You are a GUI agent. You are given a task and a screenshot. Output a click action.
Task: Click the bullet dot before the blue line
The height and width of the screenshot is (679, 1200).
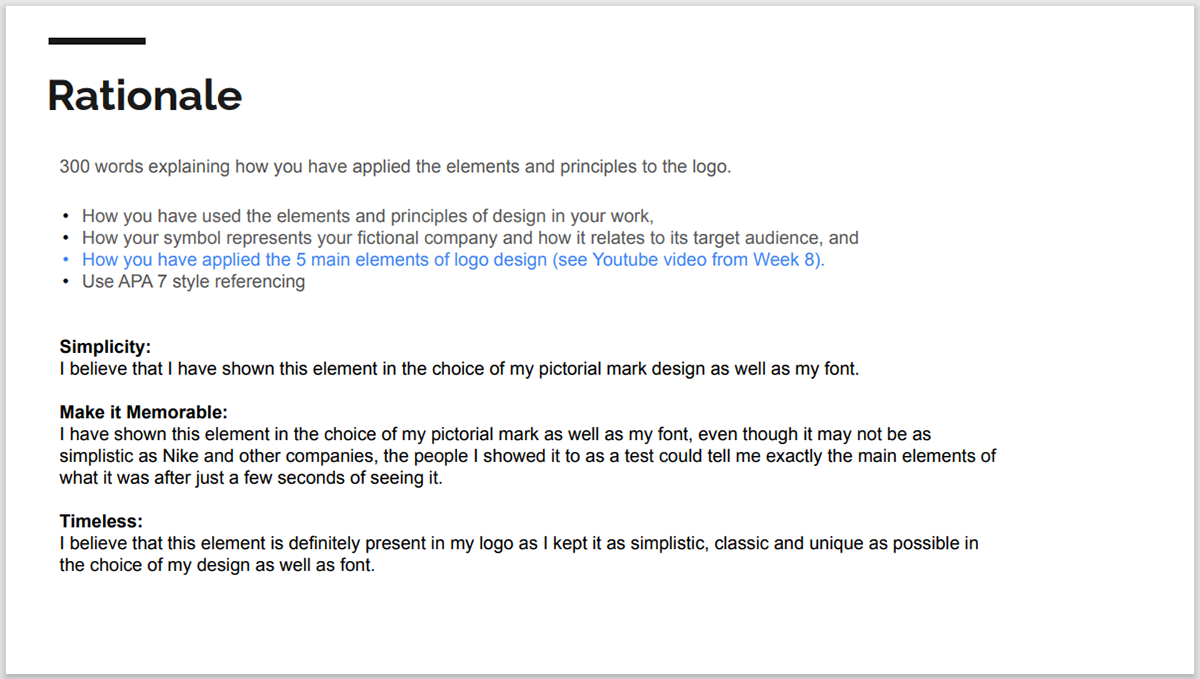pos(66,260)
